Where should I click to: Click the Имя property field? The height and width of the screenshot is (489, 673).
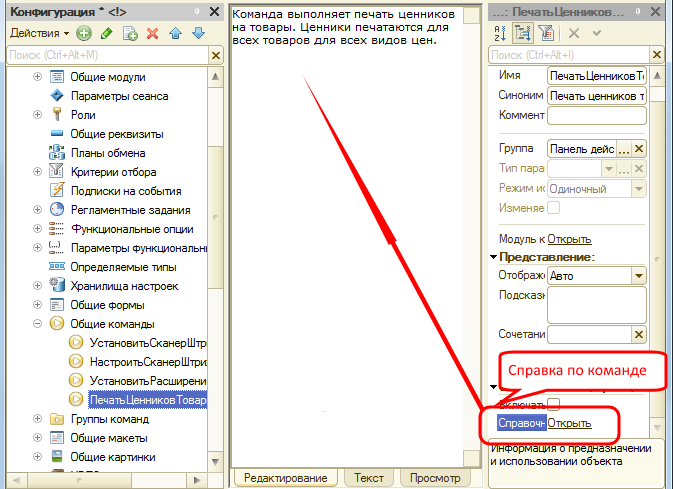pyautogui.click(x=597, y=76)
